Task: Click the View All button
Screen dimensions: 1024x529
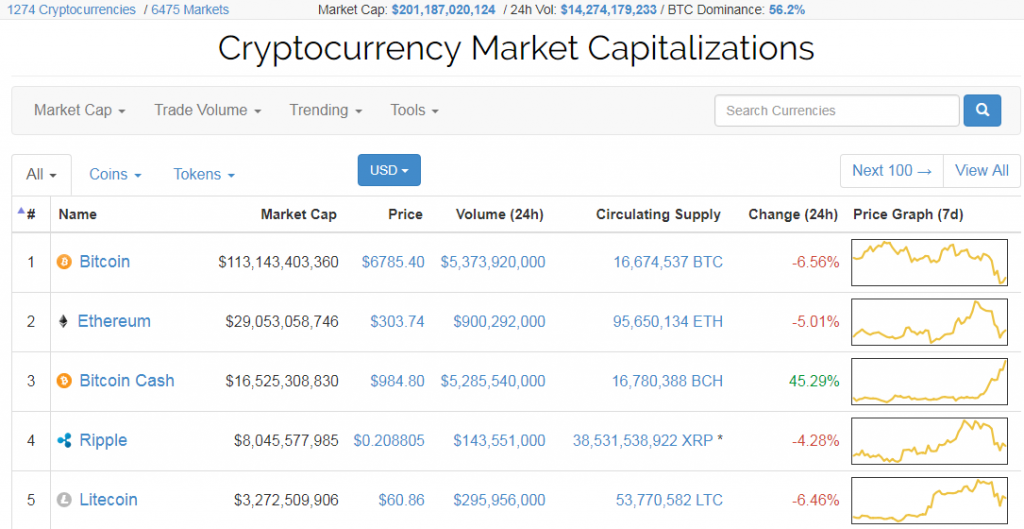Action: [x=981, y=170]
